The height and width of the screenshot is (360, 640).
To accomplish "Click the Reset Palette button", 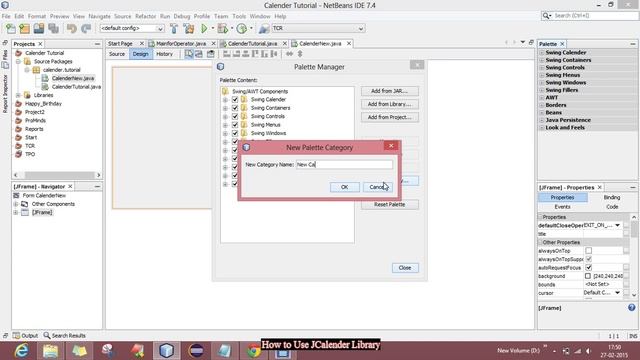I will click(389, 204).
